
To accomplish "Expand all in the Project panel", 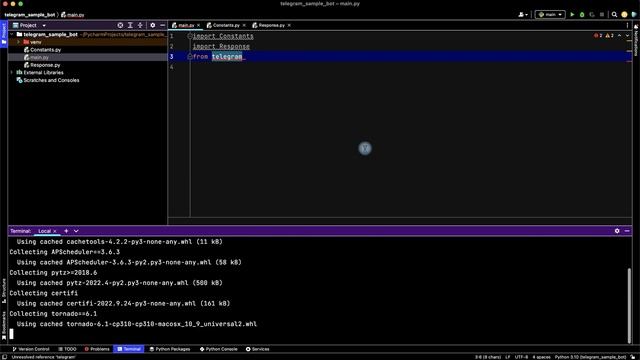I will [x=130, y=25].
